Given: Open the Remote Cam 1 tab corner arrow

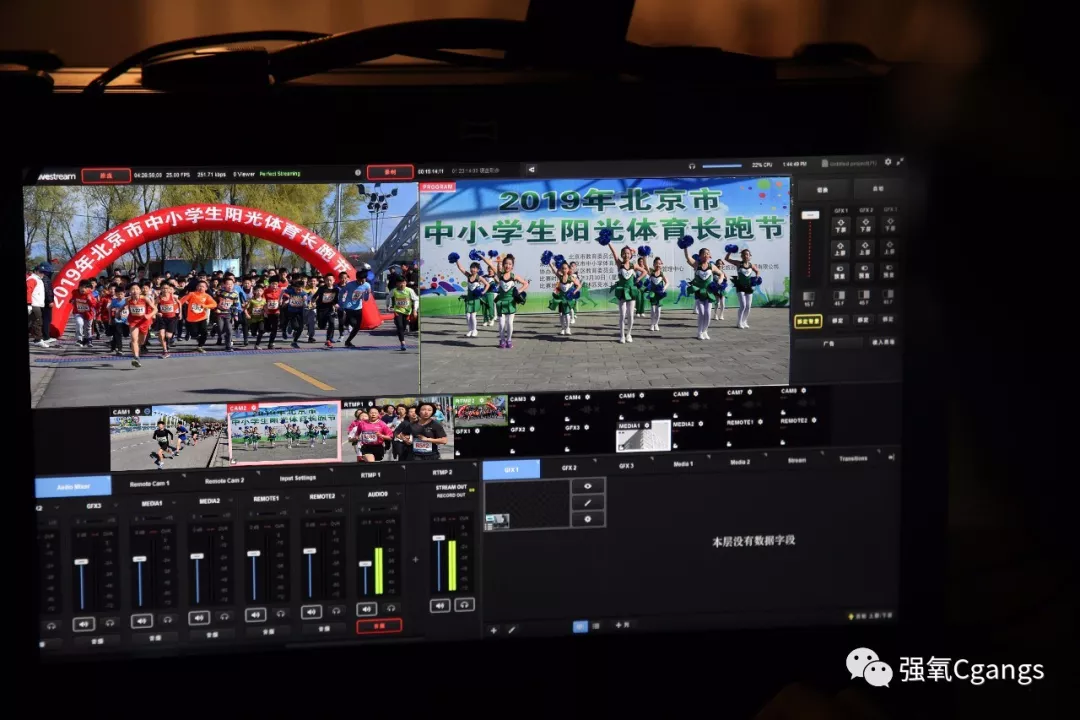Looking at the screenshot, I should (x=184, y=475).
